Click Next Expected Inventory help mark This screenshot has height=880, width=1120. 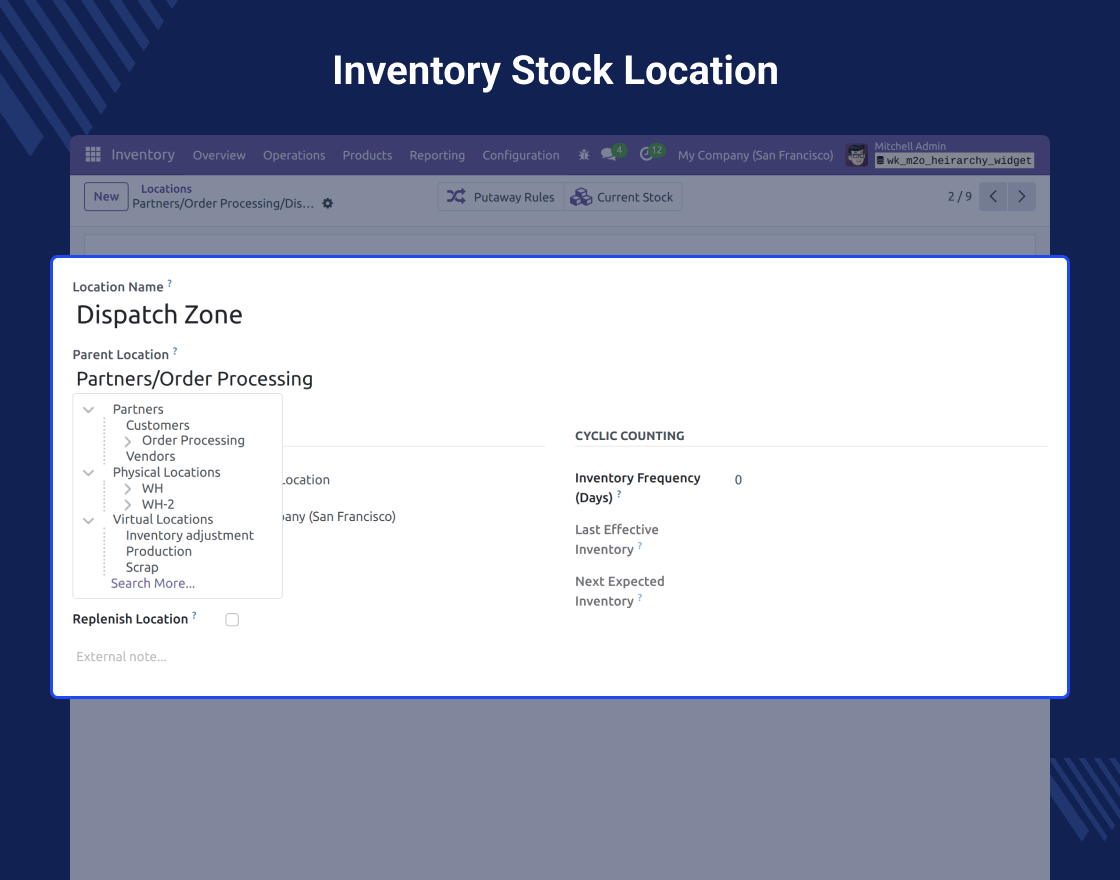click(x=640, y=597)
